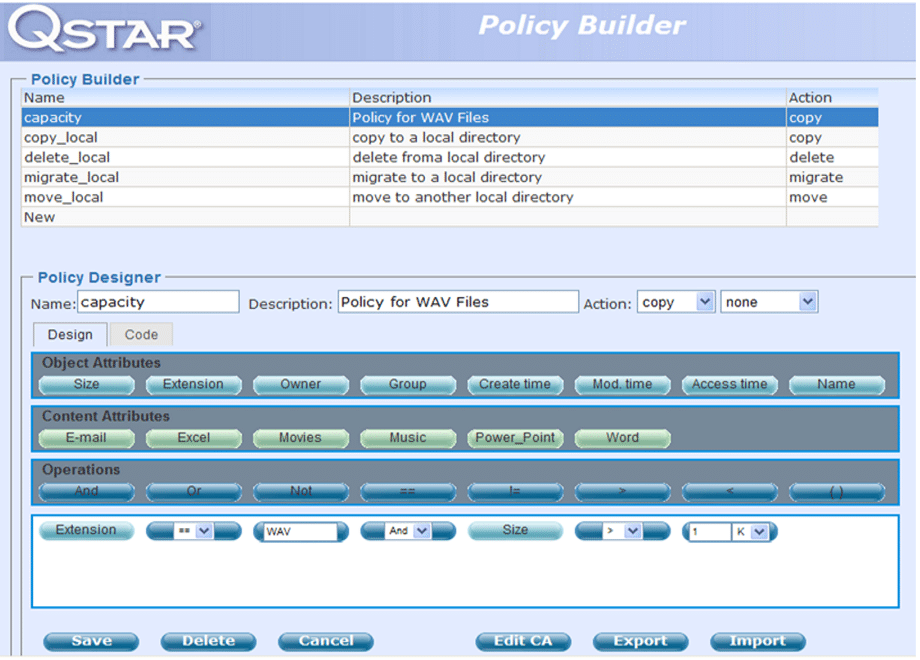The height and width of the screenshot is (660, 920).
Task: Click the Export button
Action: [640, 641]
